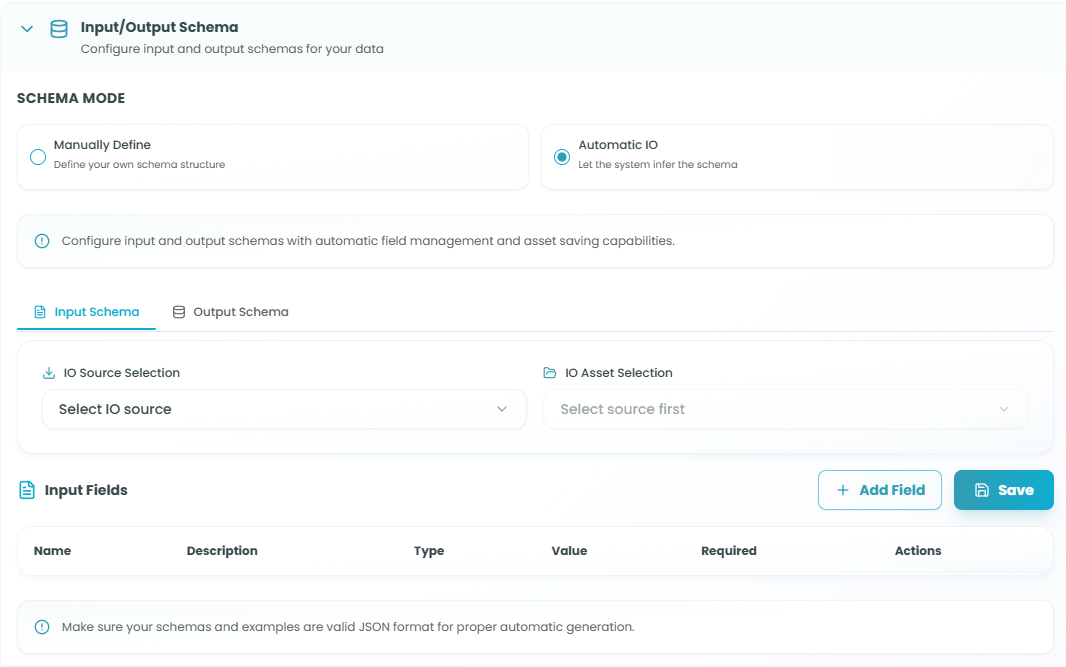1066x667 pixels.
Task: Open the Select IO source dropdown
Action: [284, 409]
